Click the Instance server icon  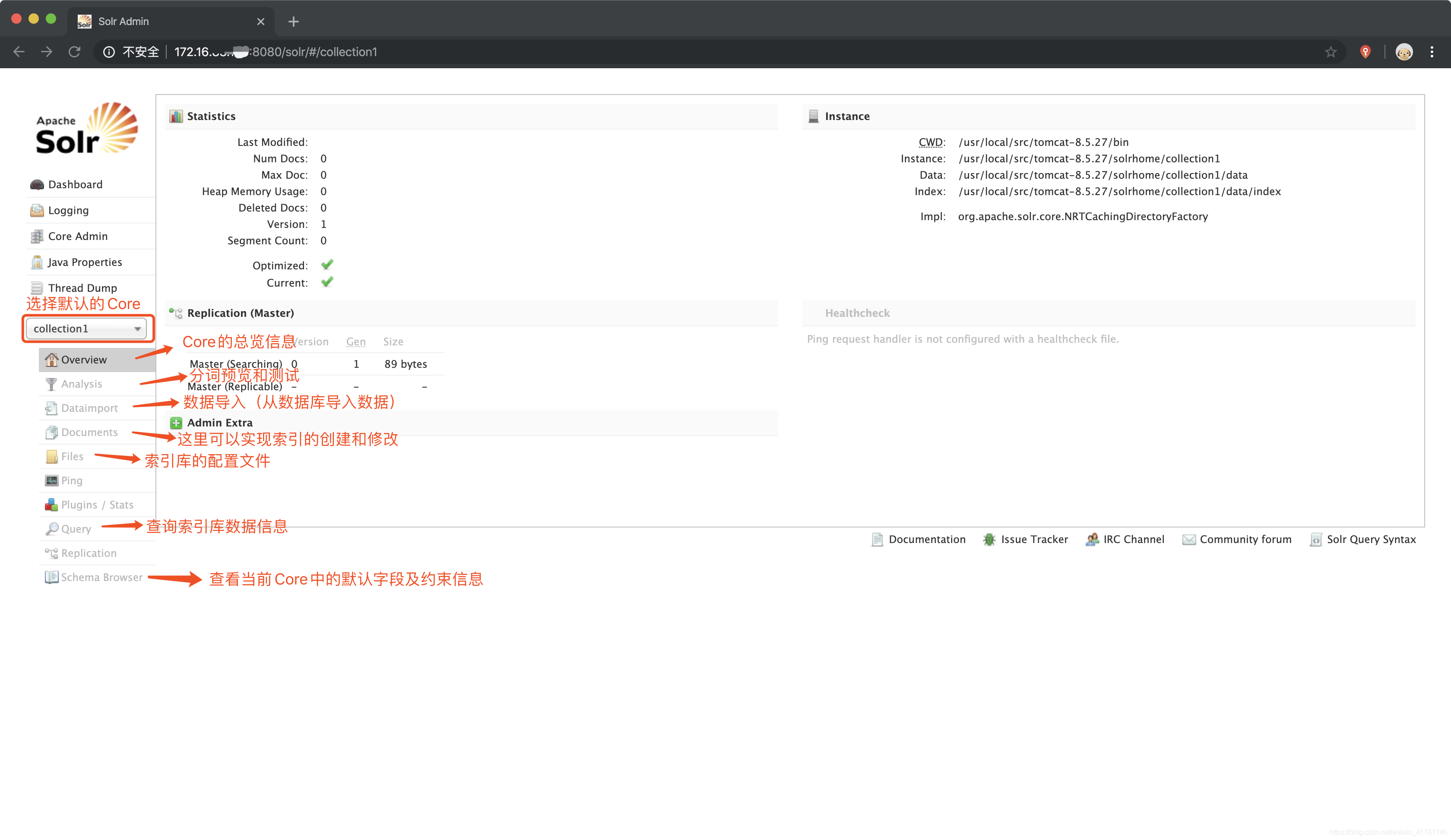[x=814, y=117]
